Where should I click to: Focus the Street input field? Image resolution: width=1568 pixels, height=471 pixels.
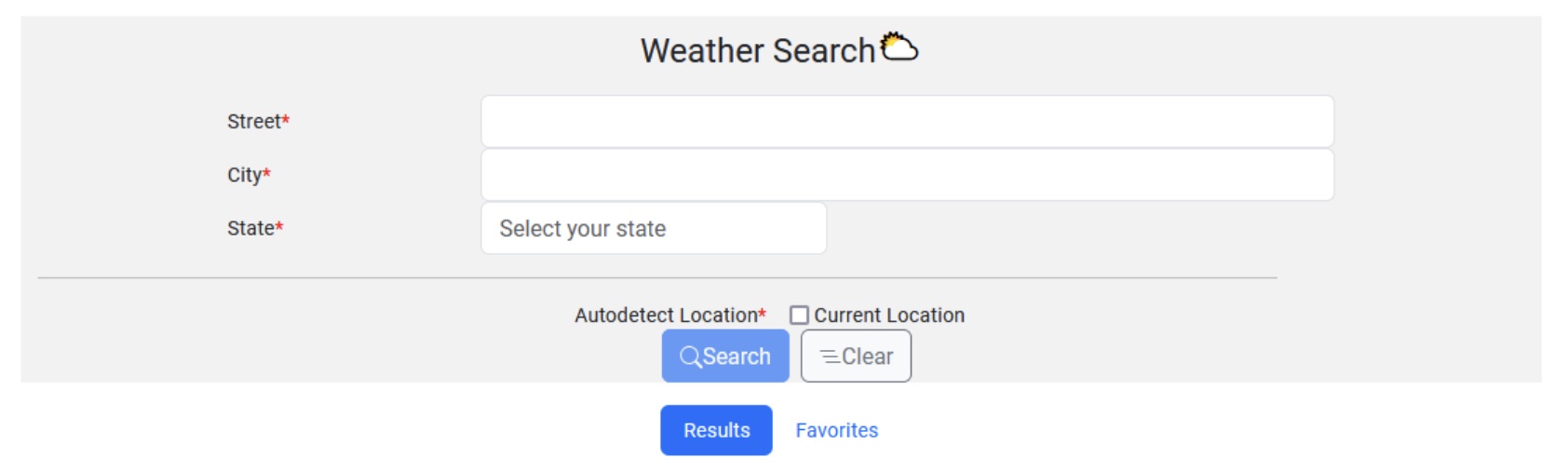(907, 122)
